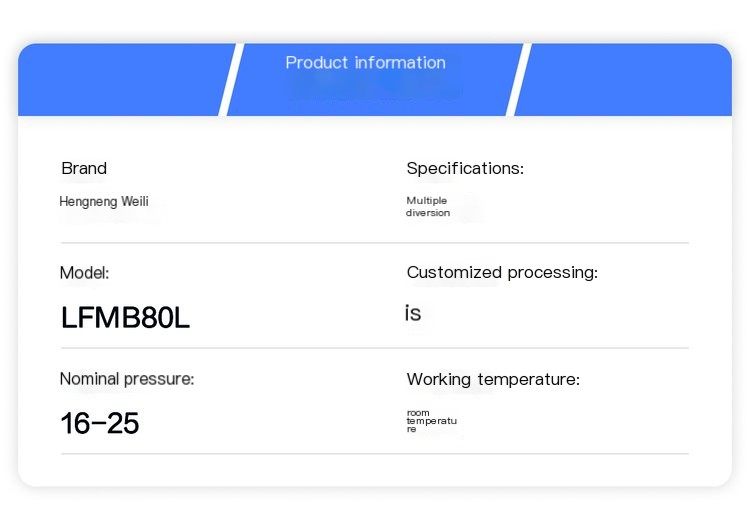Click the 16-25 pressure value

99,423
